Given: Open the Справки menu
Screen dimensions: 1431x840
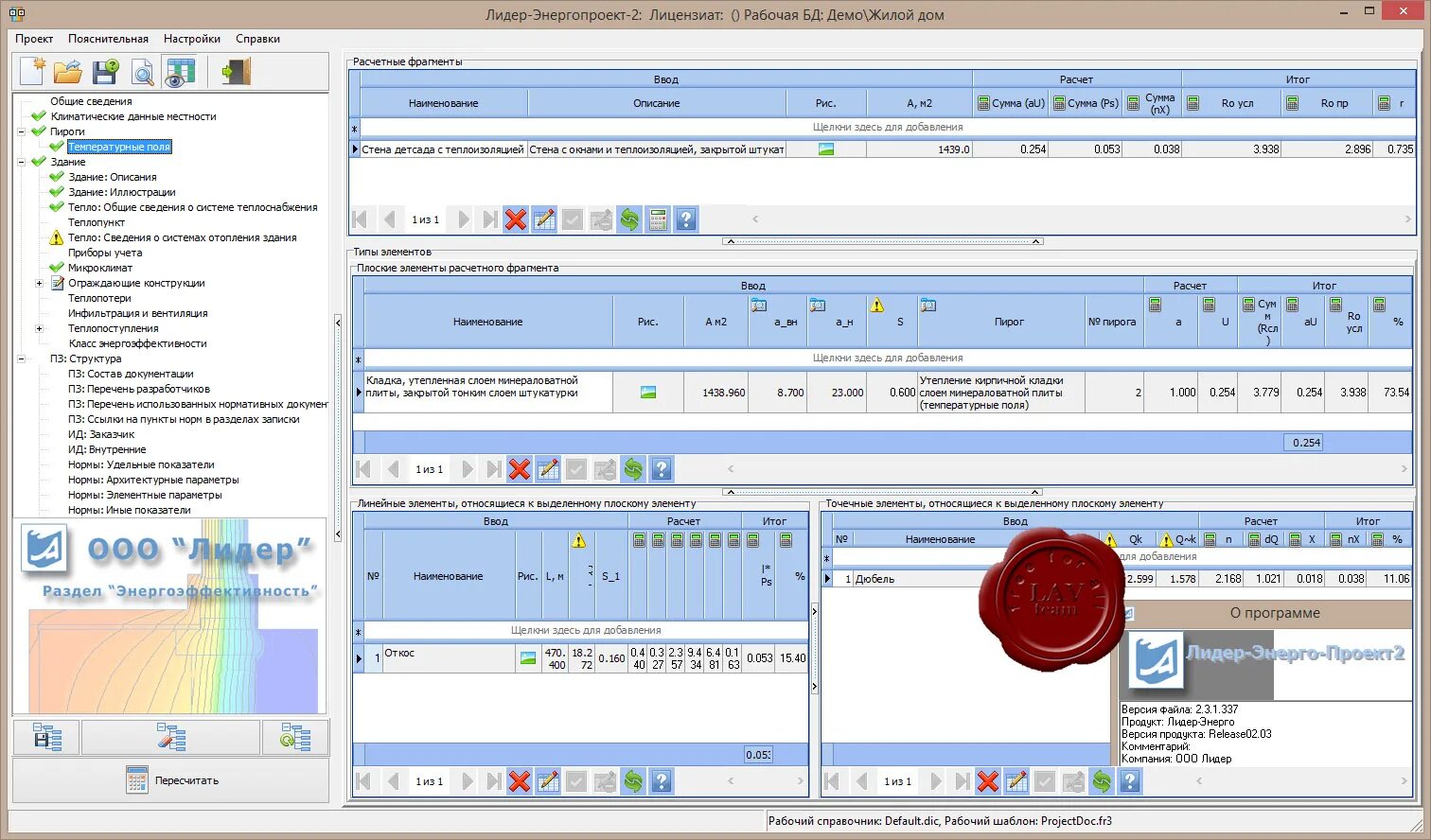Looking at the screenshot, I should pos(257,39).
